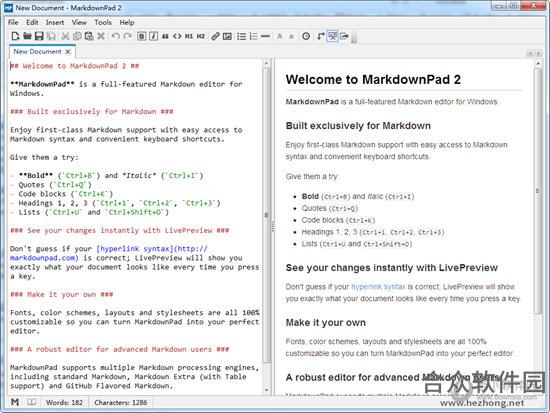Image resolution: width=550 pixels, height=413 pixels.
Task: Insert a horizontal rule
Action: click(x=266, y=36)
